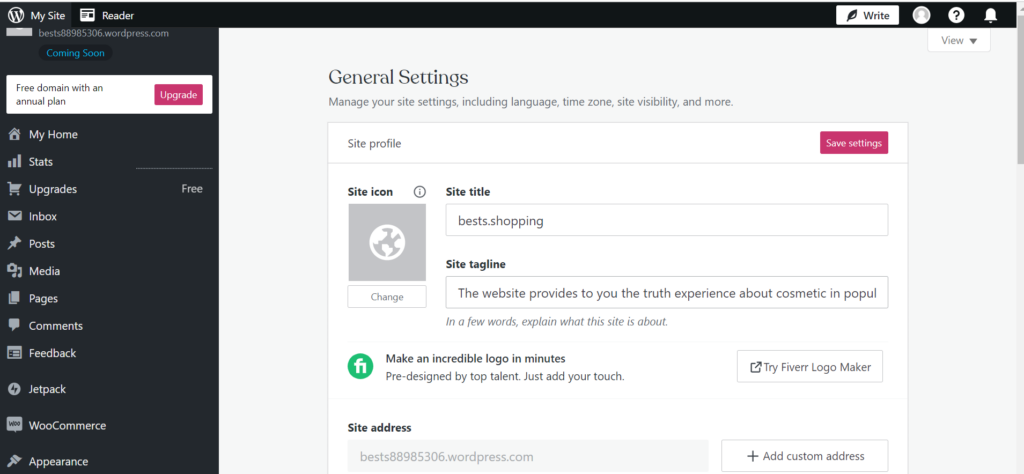This screenshot has width=1024, height=474.
Task: Click the General Settings heading
Action: (398, 78)
